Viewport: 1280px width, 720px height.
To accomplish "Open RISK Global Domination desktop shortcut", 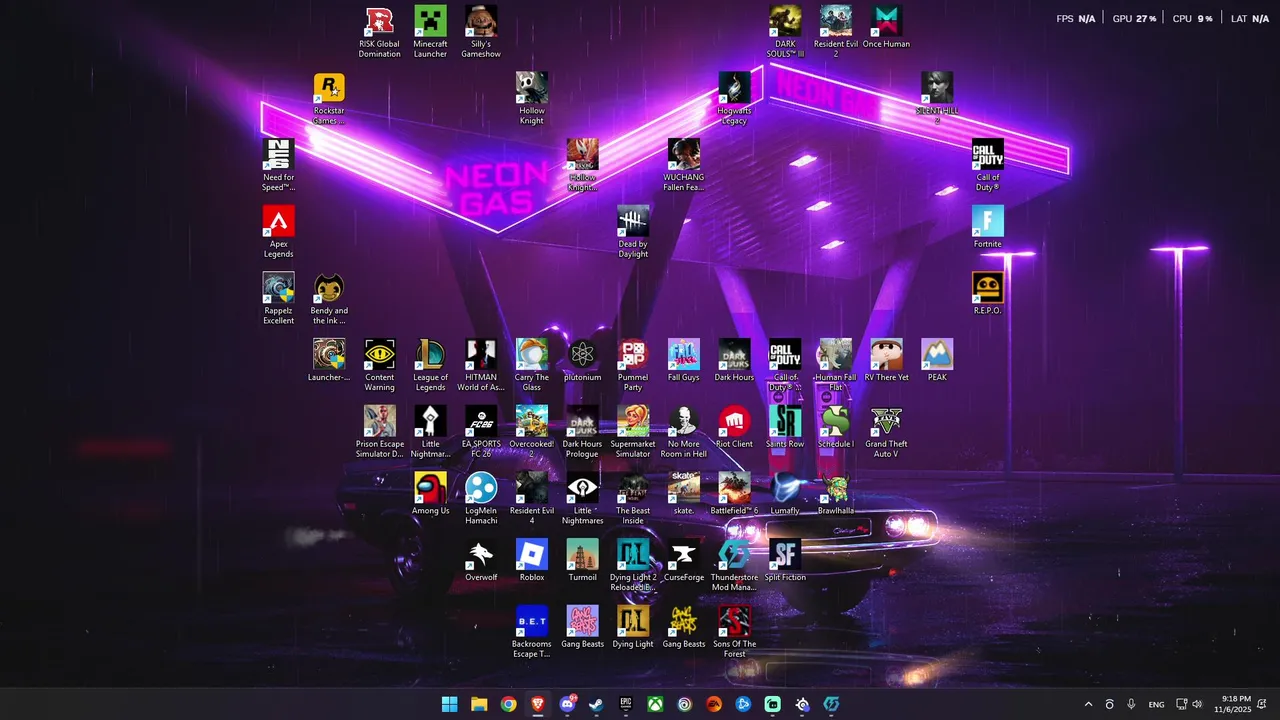I will tap(380, 31).
